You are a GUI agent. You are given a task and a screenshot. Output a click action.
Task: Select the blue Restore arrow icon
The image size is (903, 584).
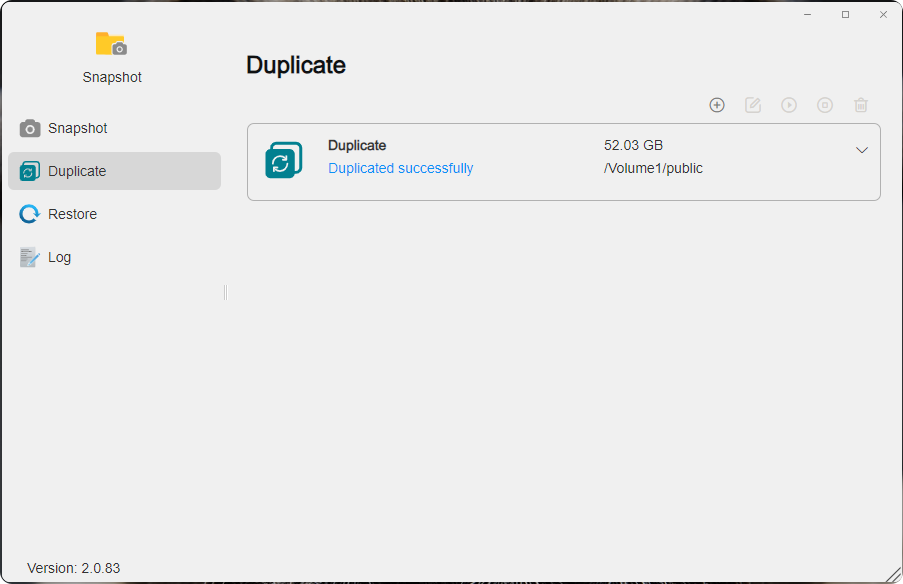(27, 213)
